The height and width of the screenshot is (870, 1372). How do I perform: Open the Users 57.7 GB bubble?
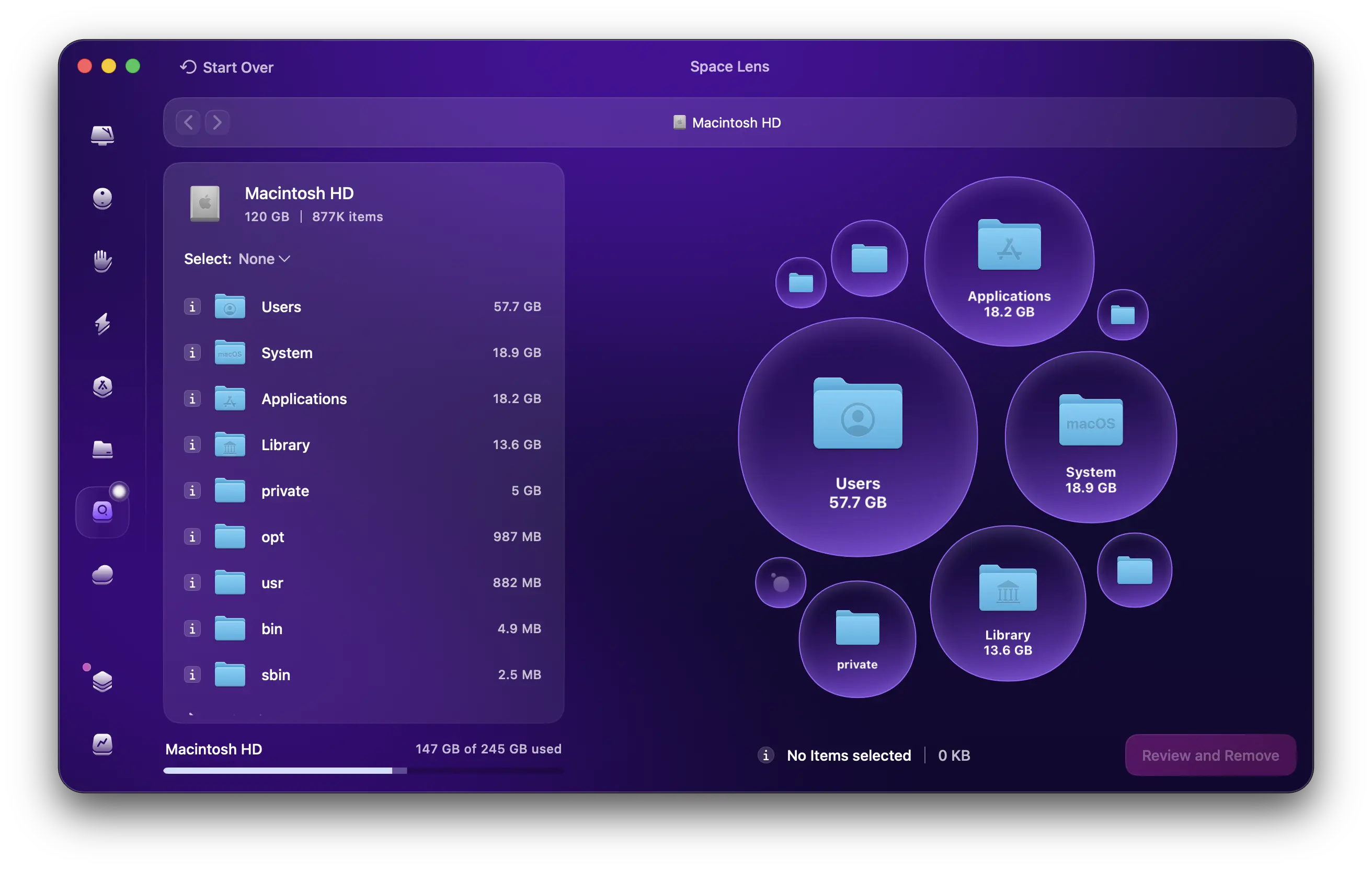click(x=858, y=438)
